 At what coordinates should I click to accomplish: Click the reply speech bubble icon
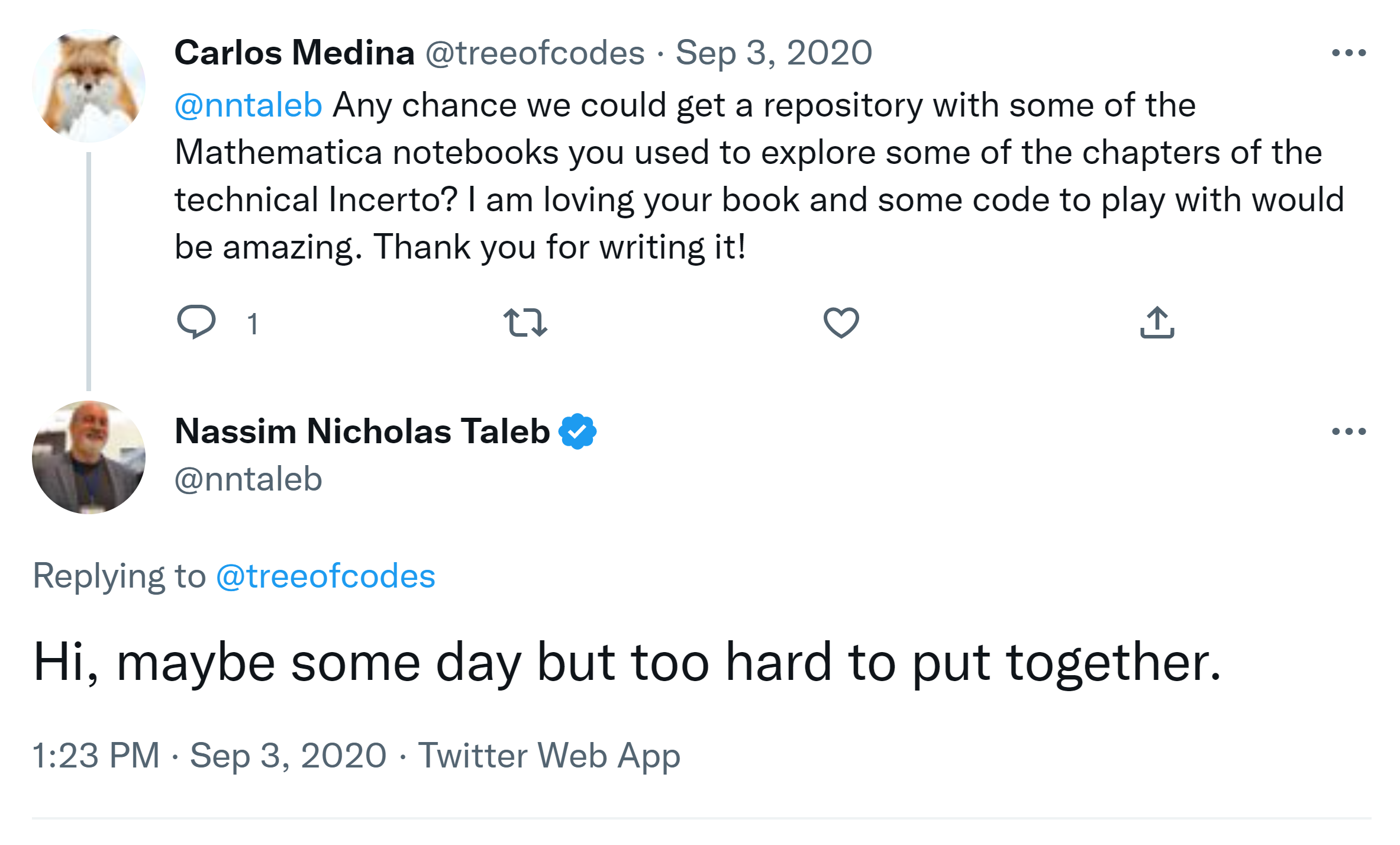pos(196,322)
